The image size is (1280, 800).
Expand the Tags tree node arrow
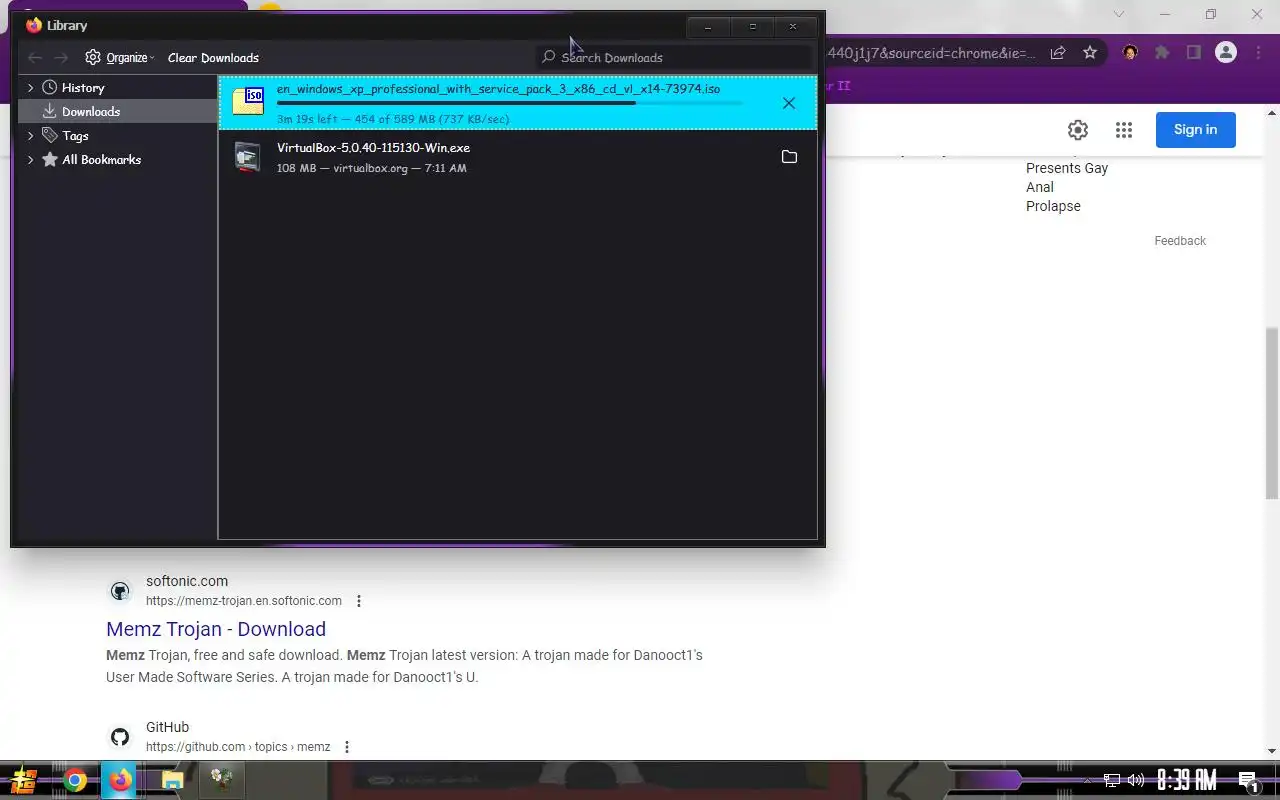(31, 136)
